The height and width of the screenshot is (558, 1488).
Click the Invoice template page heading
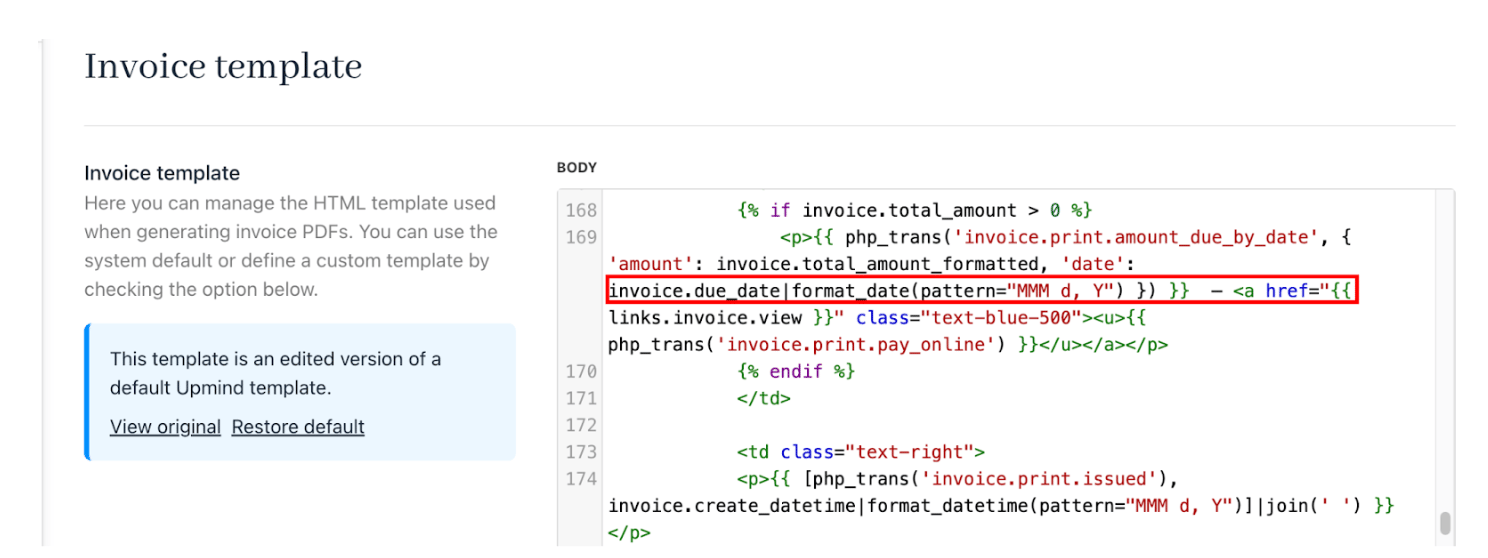point(223,67)
